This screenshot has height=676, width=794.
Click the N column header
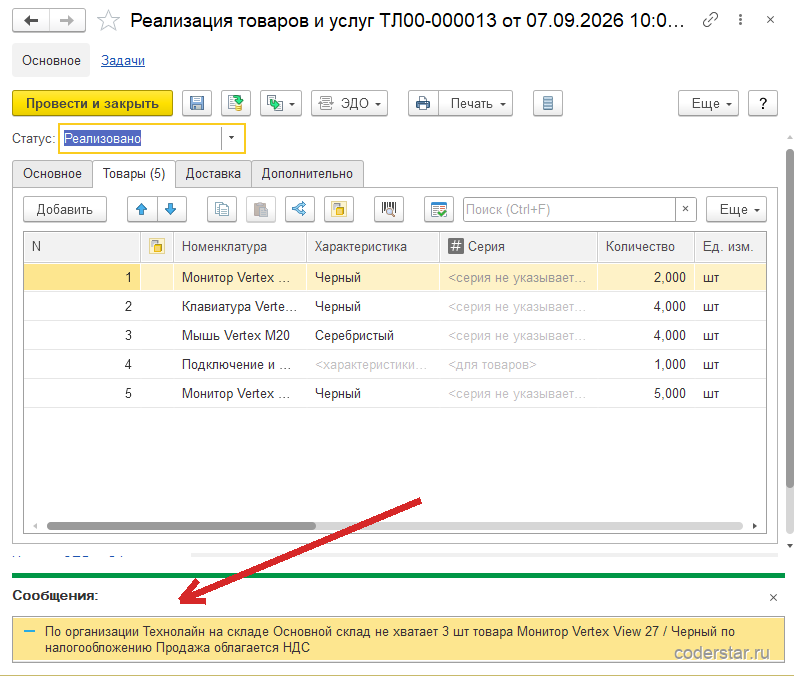tap(82, 247)
